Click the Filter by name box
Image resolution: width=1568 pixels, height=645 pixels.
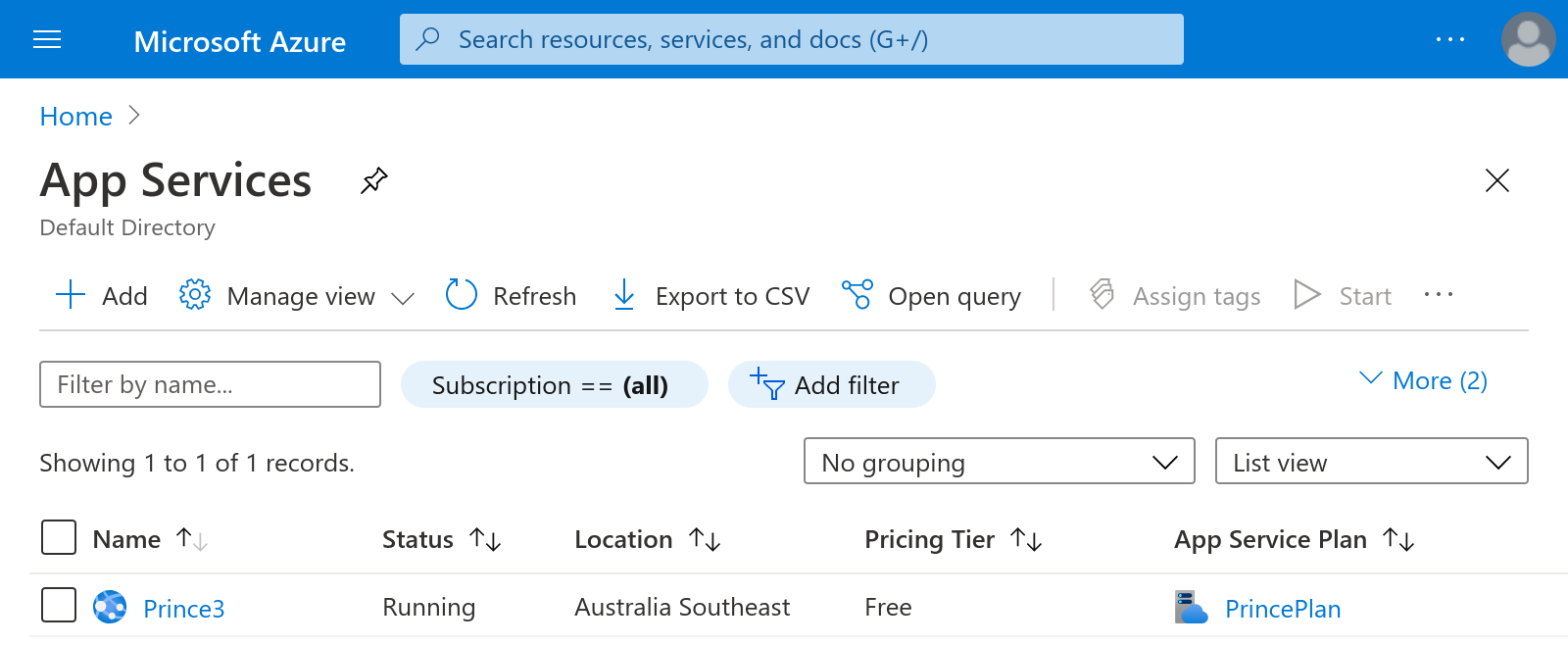210,384
